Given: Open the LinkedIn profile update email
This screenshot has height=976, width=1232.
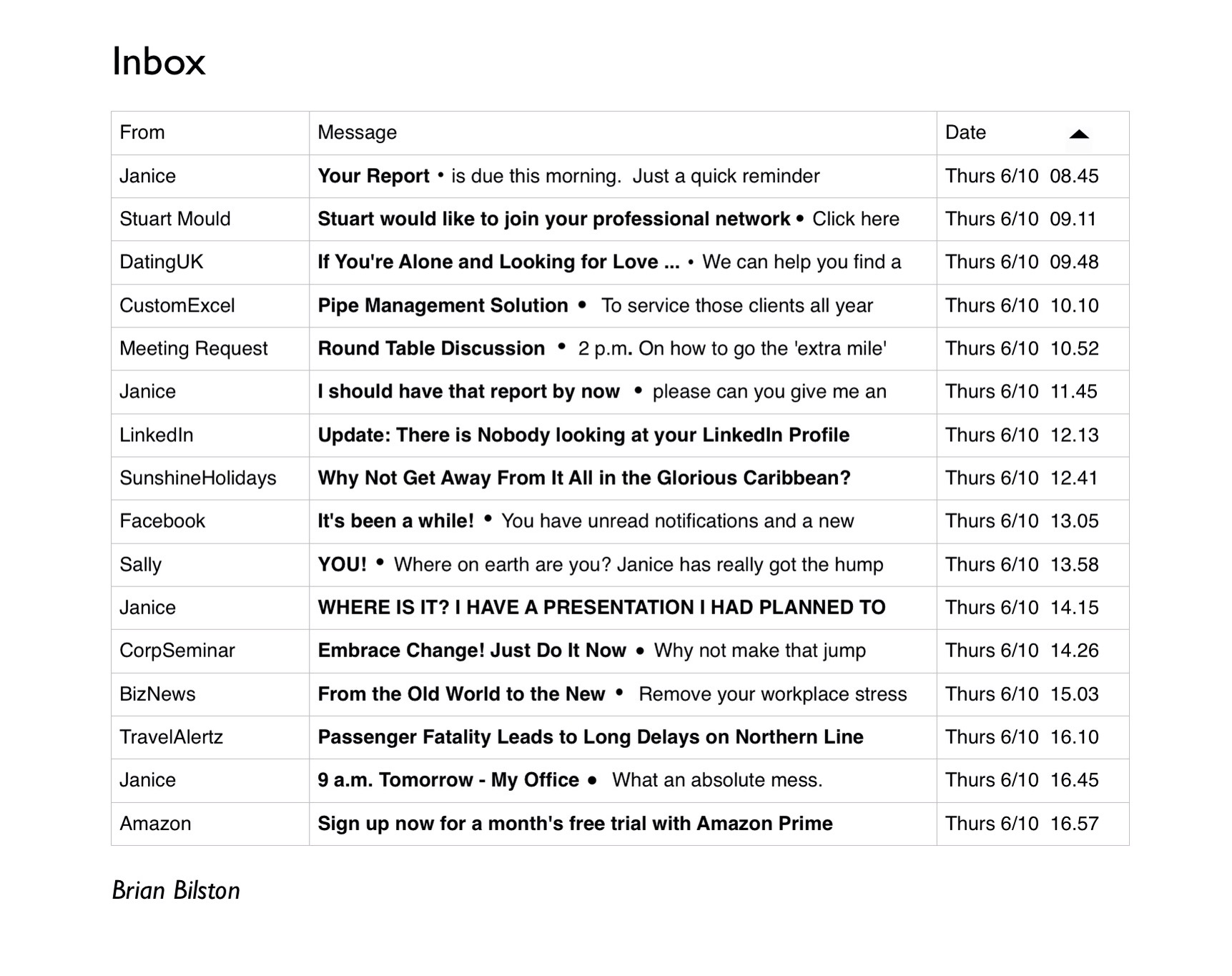Looking at the screenshot, I should 583,435.
